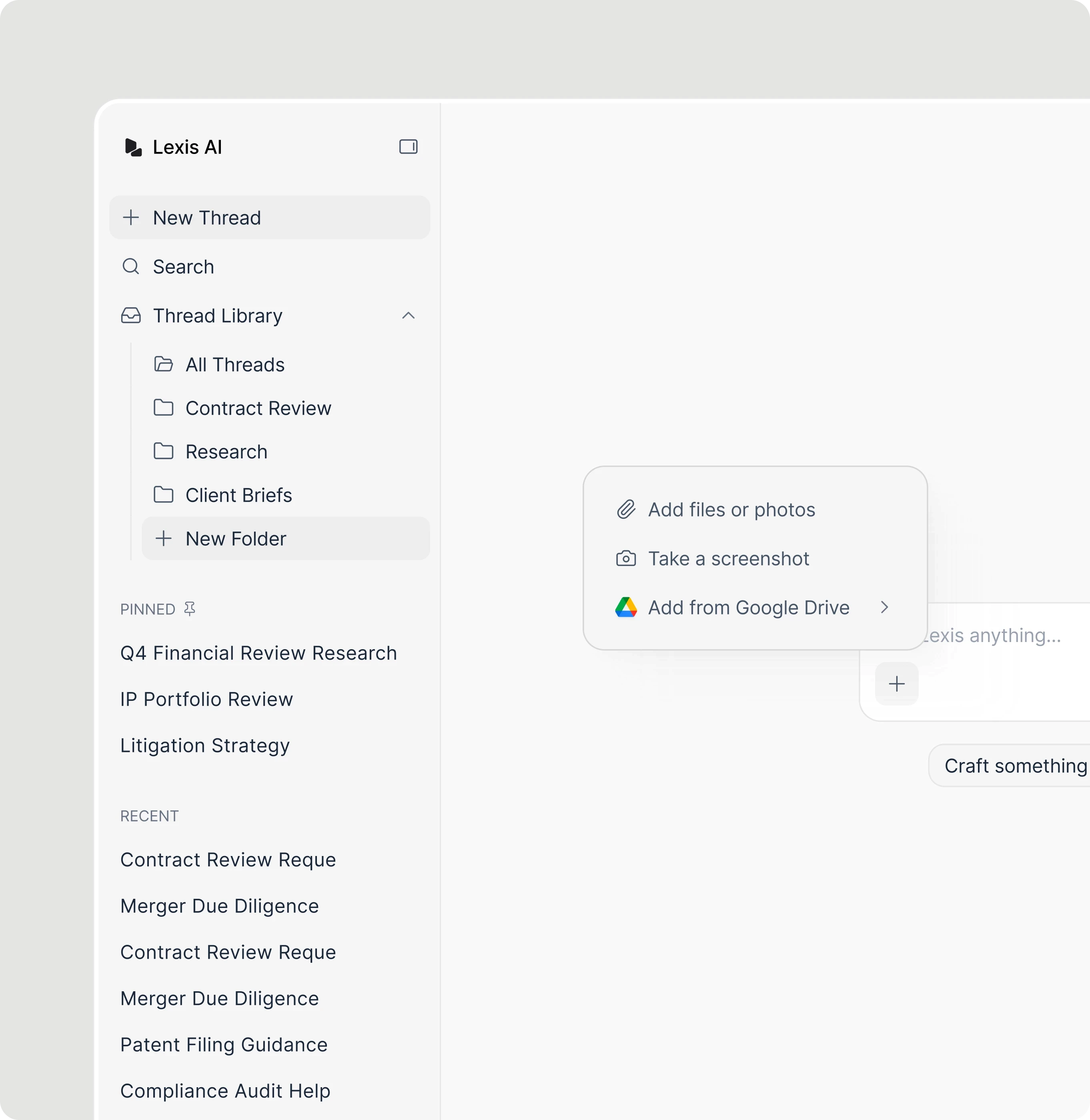Click the camera screenshot icon
Image resolution: width=1090 pixels, height=1120 pixels.
point(626,558)
